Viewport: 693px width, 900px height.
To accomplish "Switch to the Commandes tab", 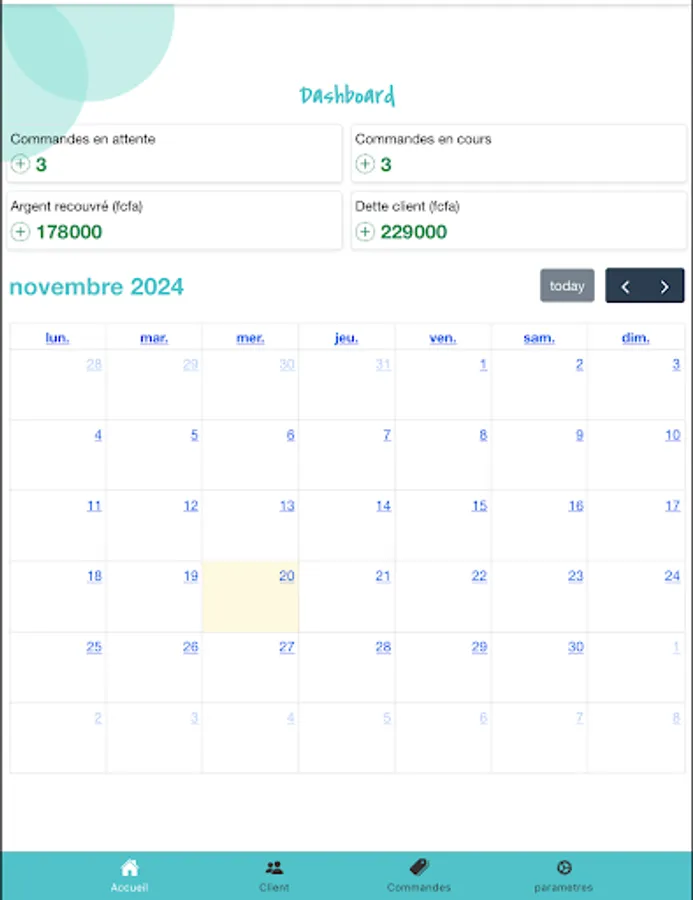I will coord(418,875).
